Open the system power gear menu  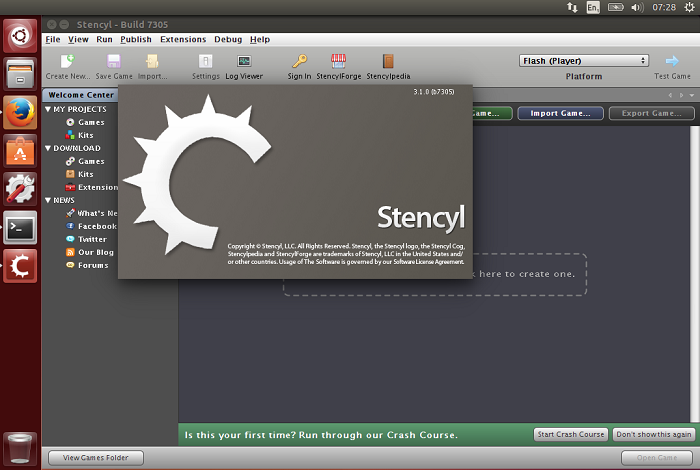pos(689,7)
